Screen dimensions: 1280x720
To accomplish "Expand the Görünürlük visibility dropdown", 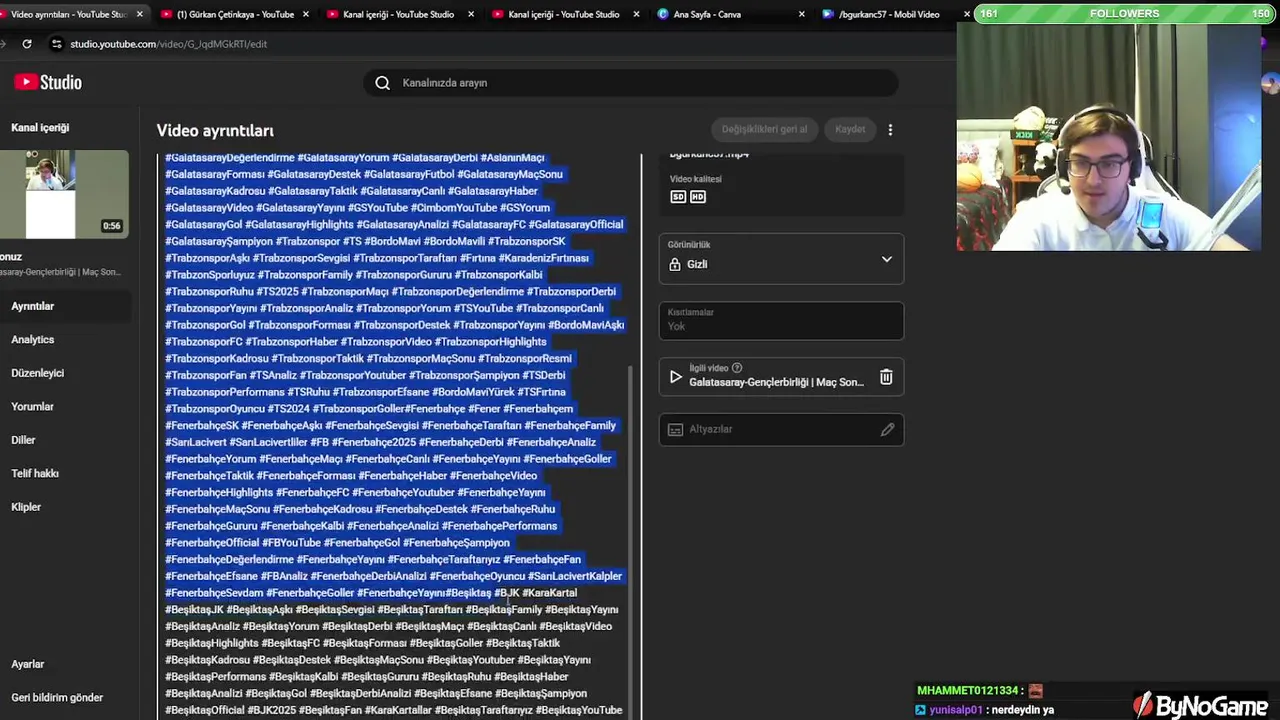I will 886,259.
